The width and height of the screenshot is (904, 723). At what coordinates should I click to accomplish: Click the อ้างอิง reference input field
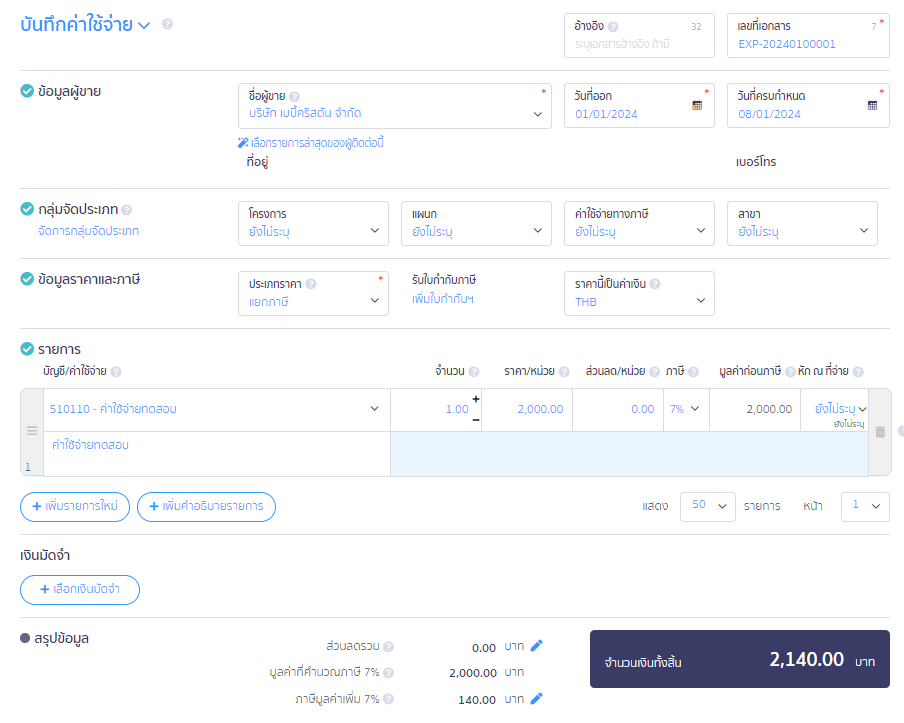pos(639,36)
